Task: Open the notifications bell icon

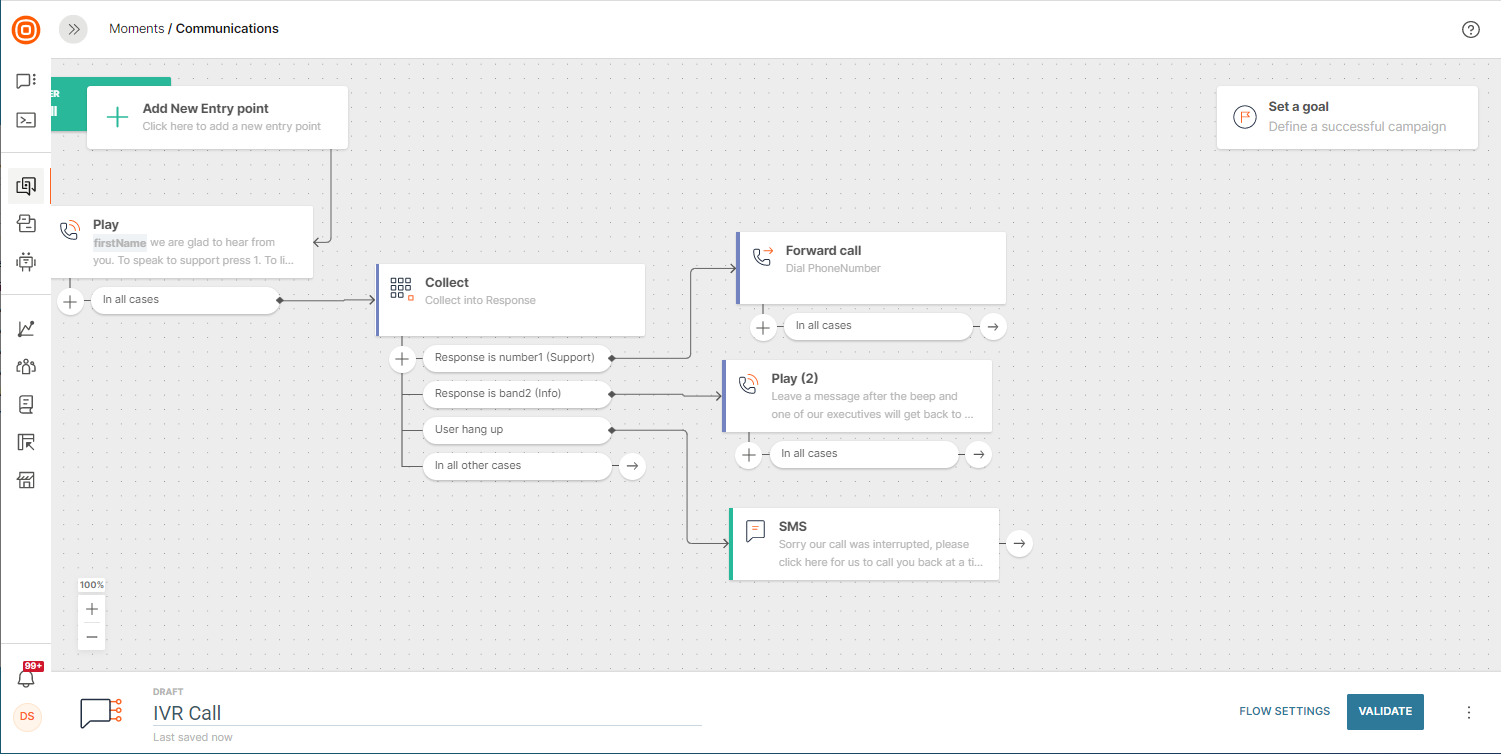Action: 27,678
